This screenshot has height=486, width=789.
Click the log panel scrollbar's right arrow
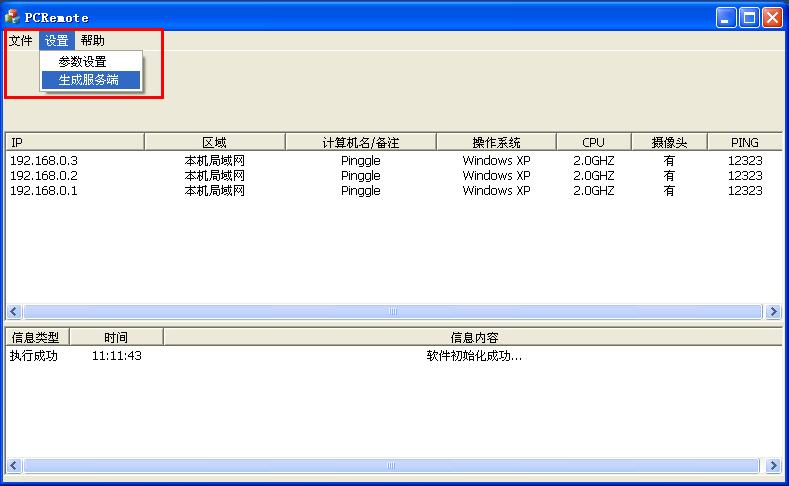pos(773,465)
